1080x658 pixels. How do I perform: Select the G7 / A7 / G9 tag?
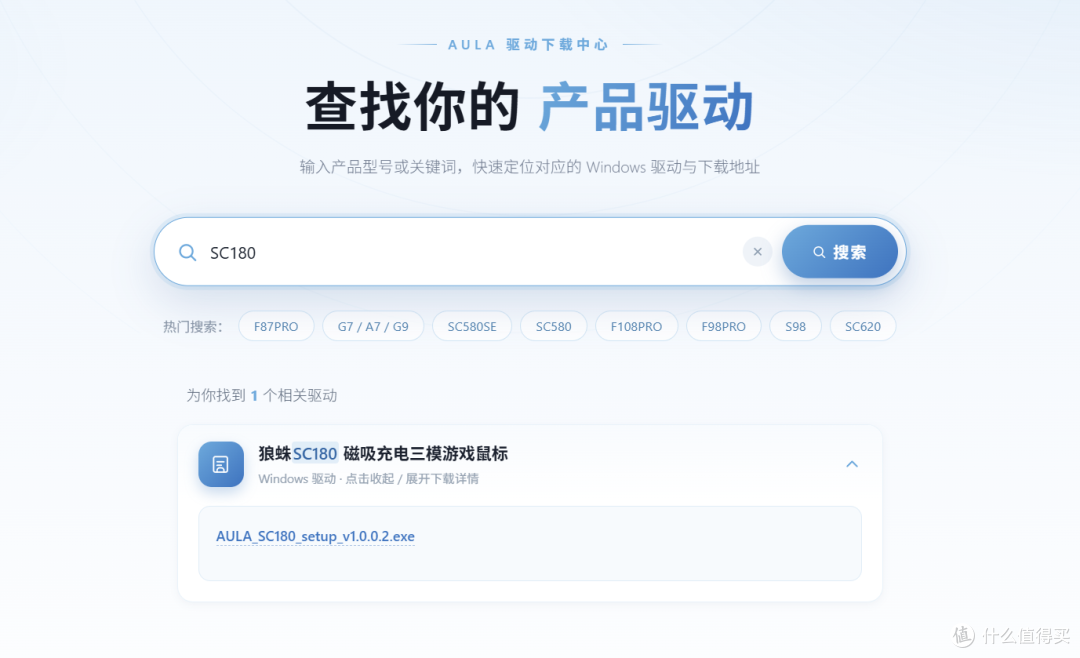coord(373,326)
